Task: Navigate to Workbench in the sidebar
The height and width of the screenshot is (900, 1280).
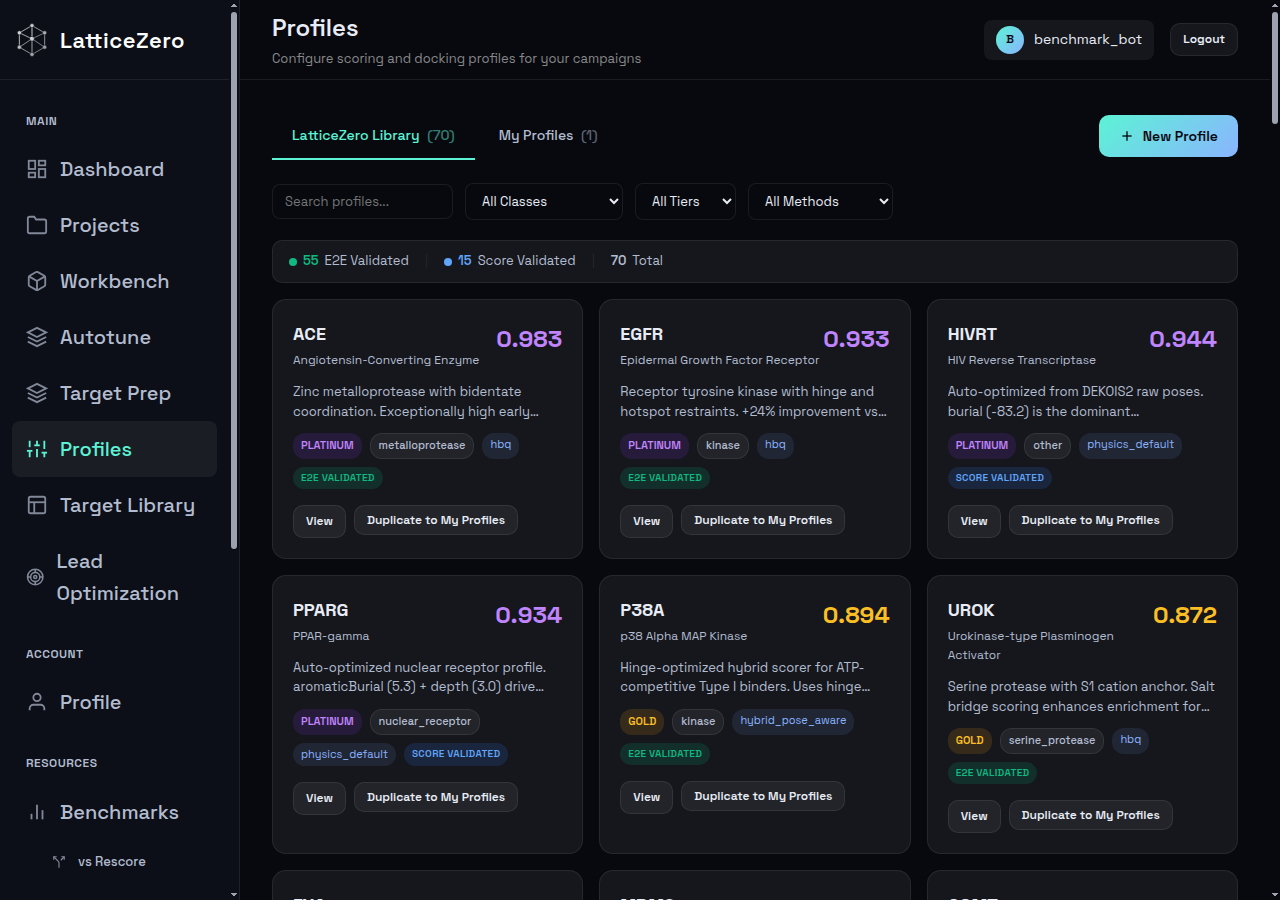Action: [x=114, y=281]
